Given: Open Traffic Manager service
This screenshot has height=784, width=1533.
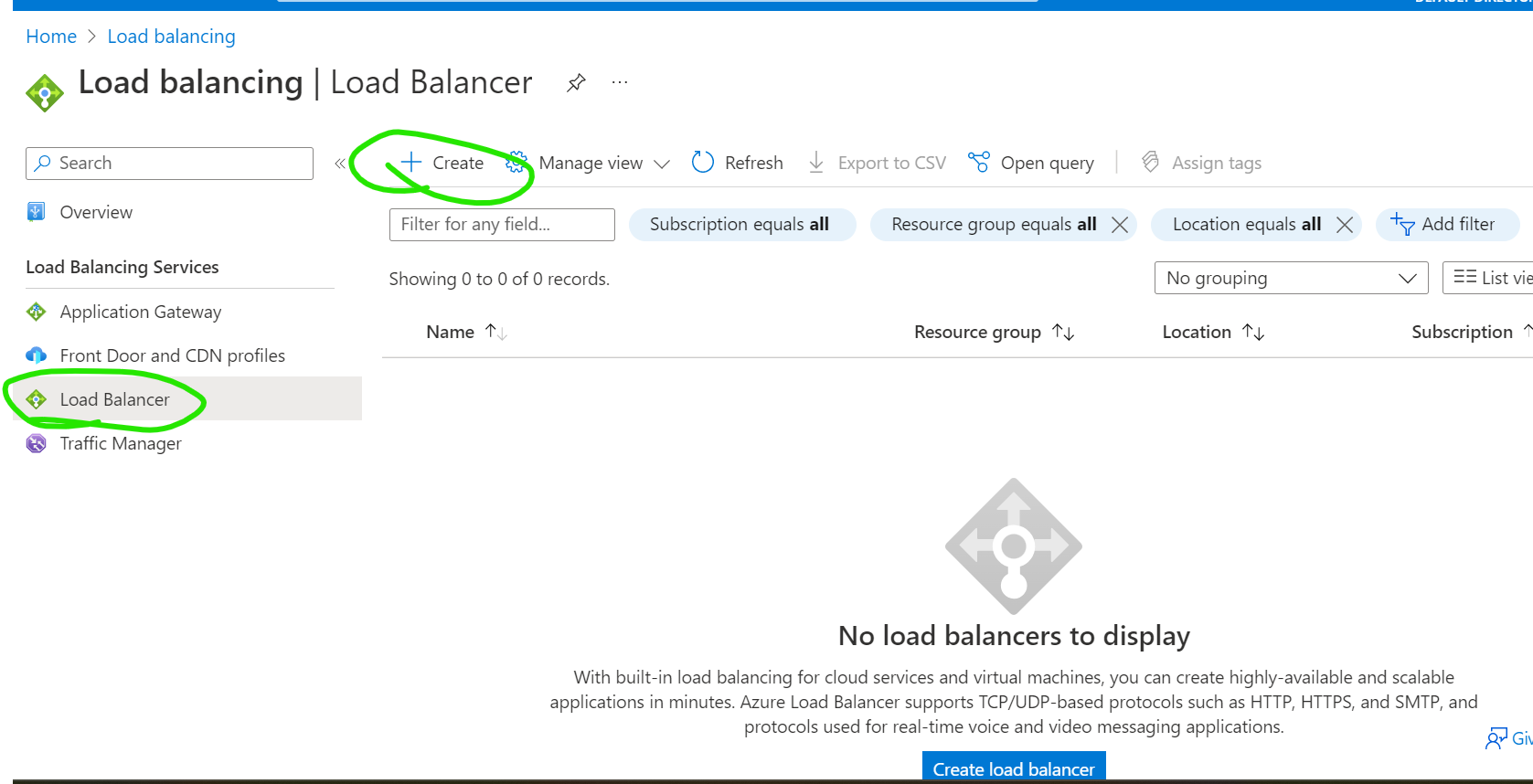Looking at the screenshot, I should click(121, 443).
